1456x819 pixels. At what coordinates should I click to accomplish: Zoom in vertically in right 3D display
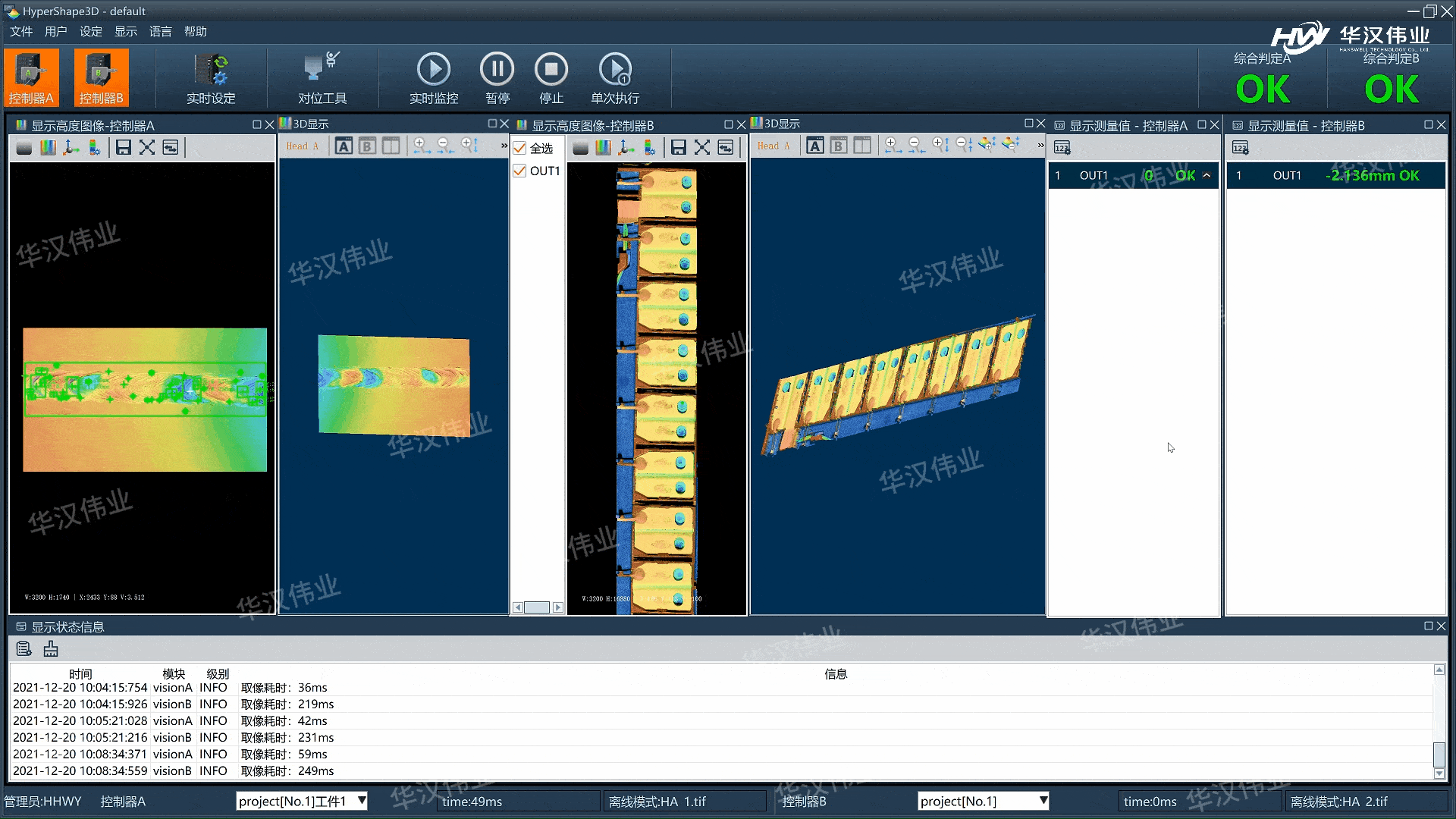[940, 146]
